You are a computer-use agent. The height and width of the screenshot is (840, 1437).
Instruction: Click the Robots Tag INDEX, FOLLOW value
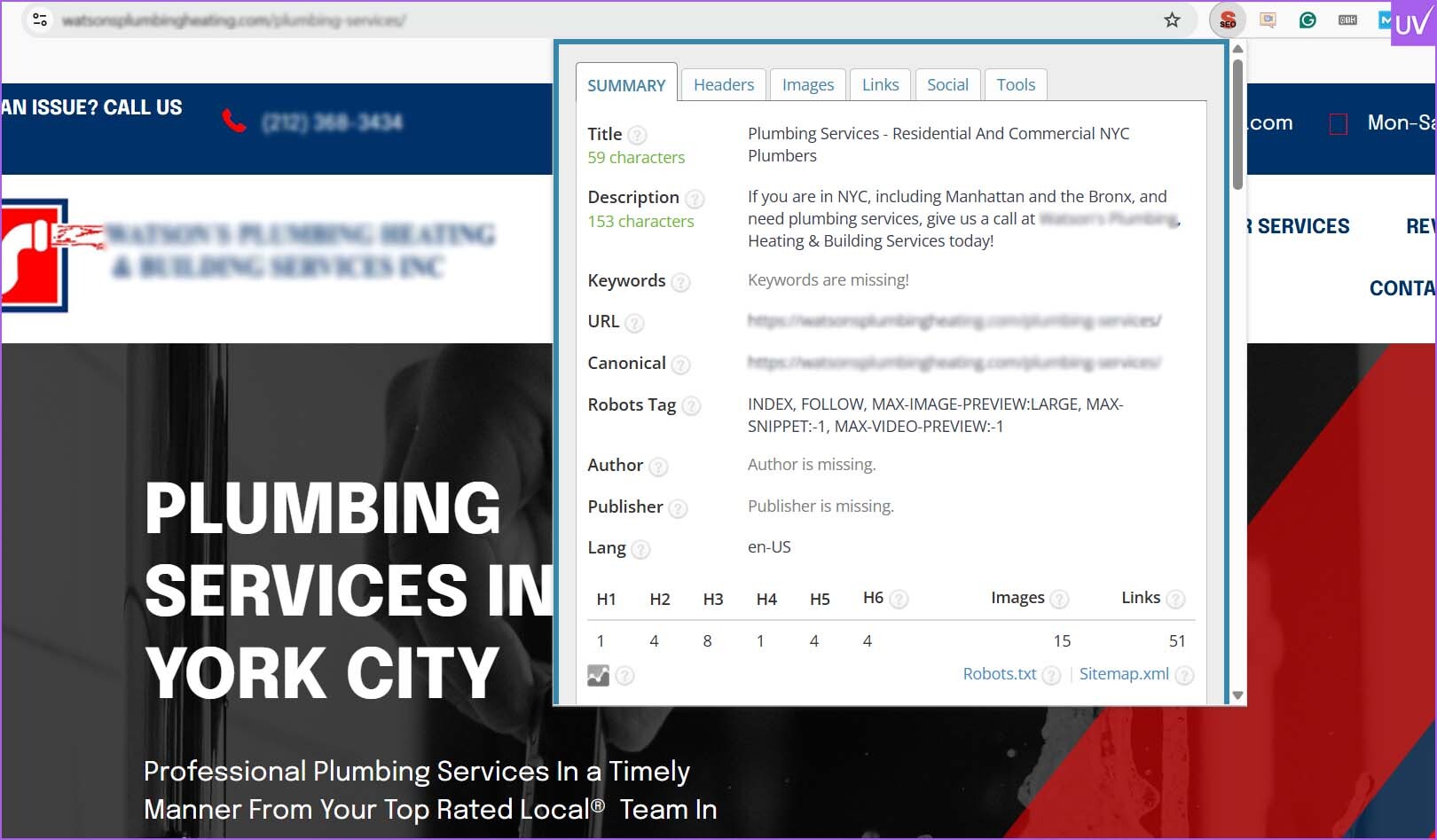coord(935,415)
